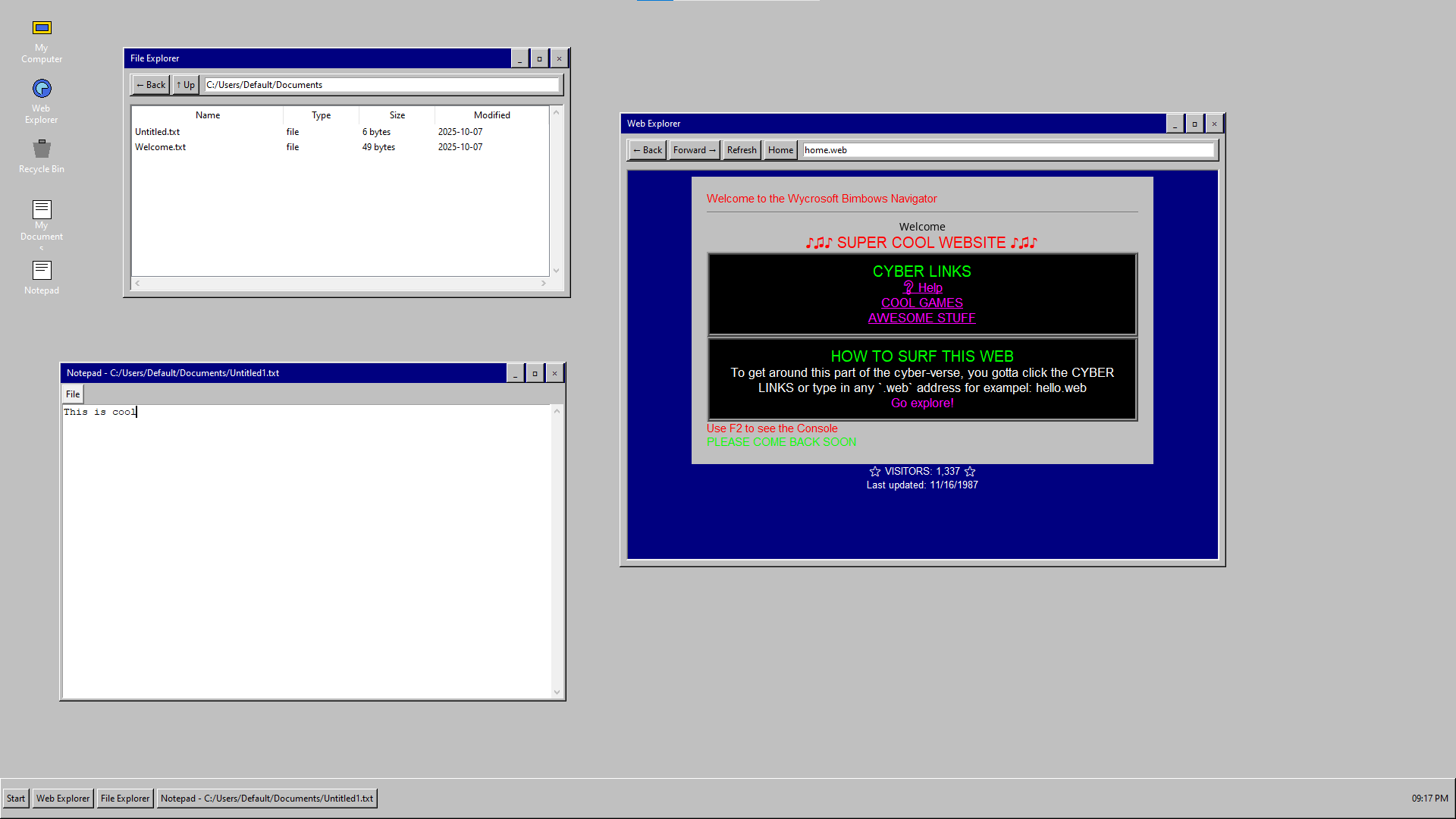Click the star icon left of VISITORS
Viewport: 1456px width, 819px height.
pyautogui.click(x=874, y=472)
